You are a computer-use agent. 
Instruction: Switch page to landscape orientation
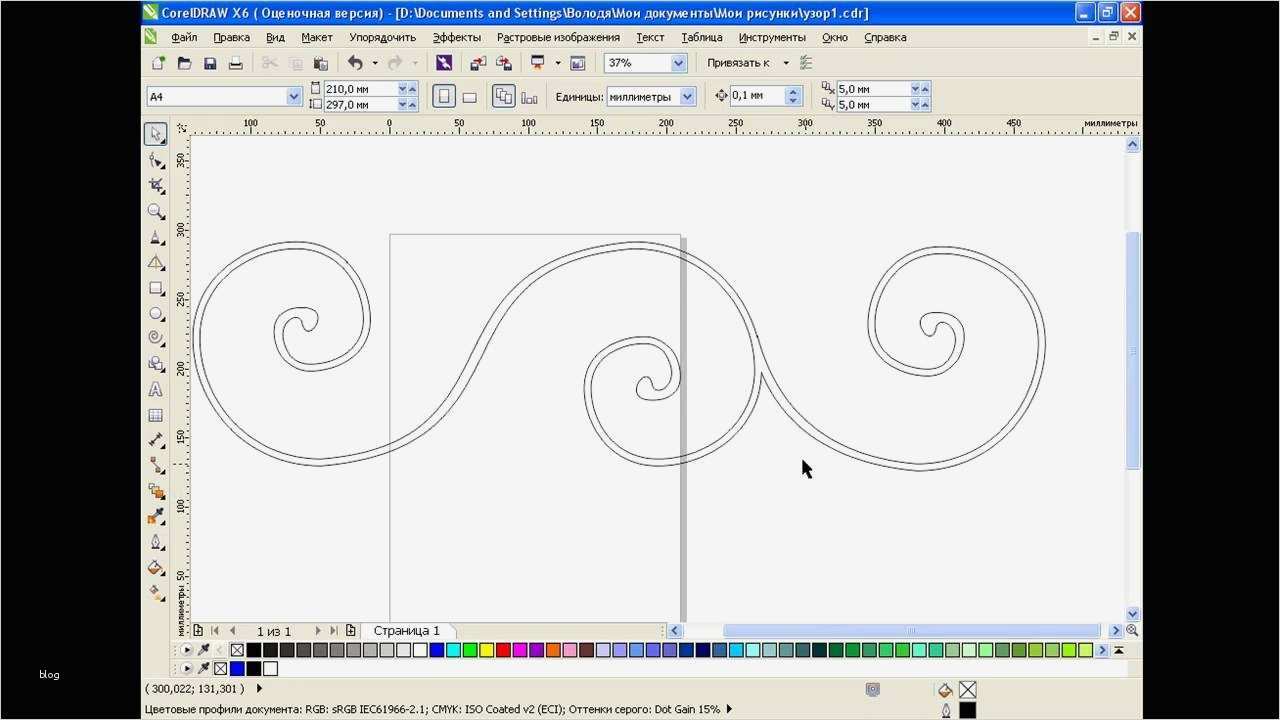coord(469,97)
